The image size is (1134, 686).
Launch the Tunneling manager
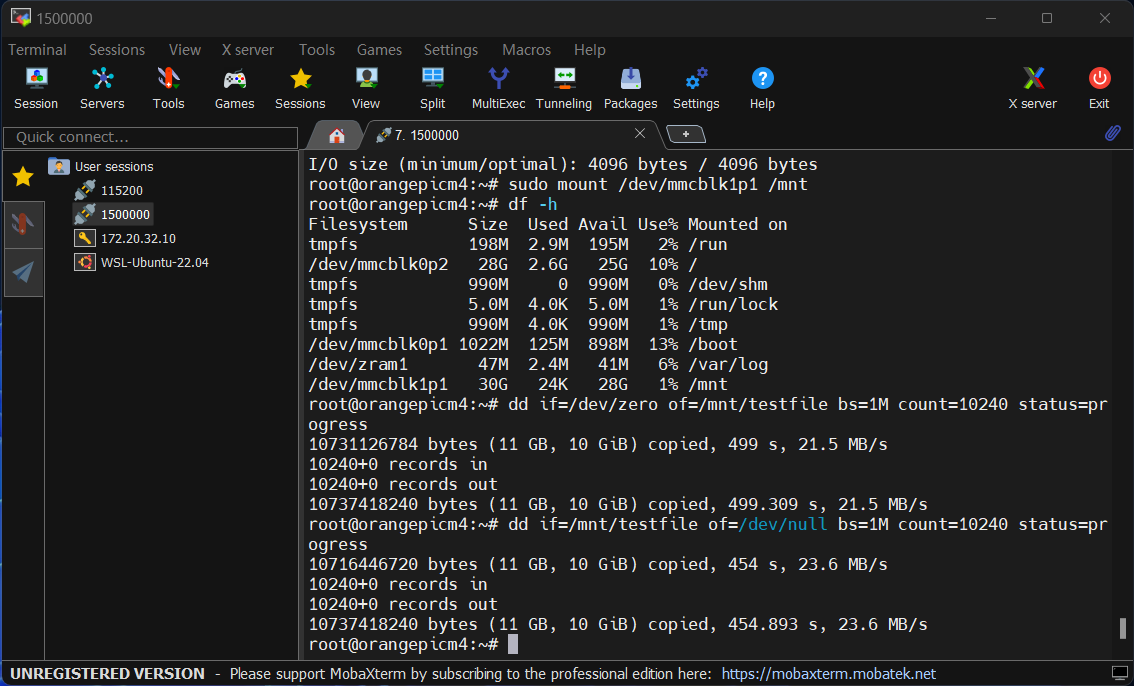point(564,88)
